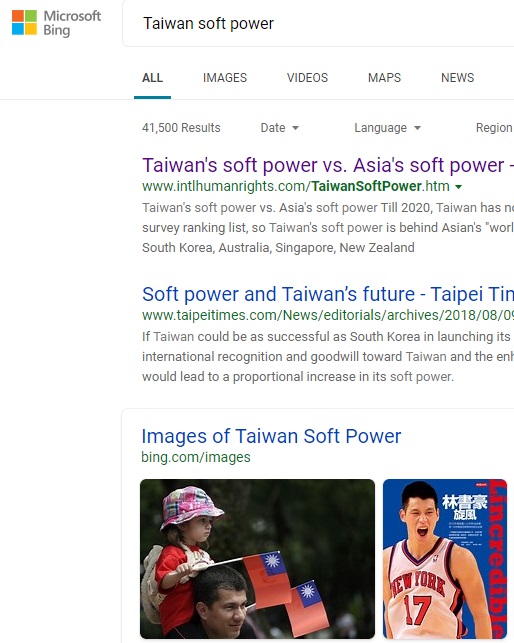Click the Taiwan soft power search box

pyautogui.click(x=318, y=23)
